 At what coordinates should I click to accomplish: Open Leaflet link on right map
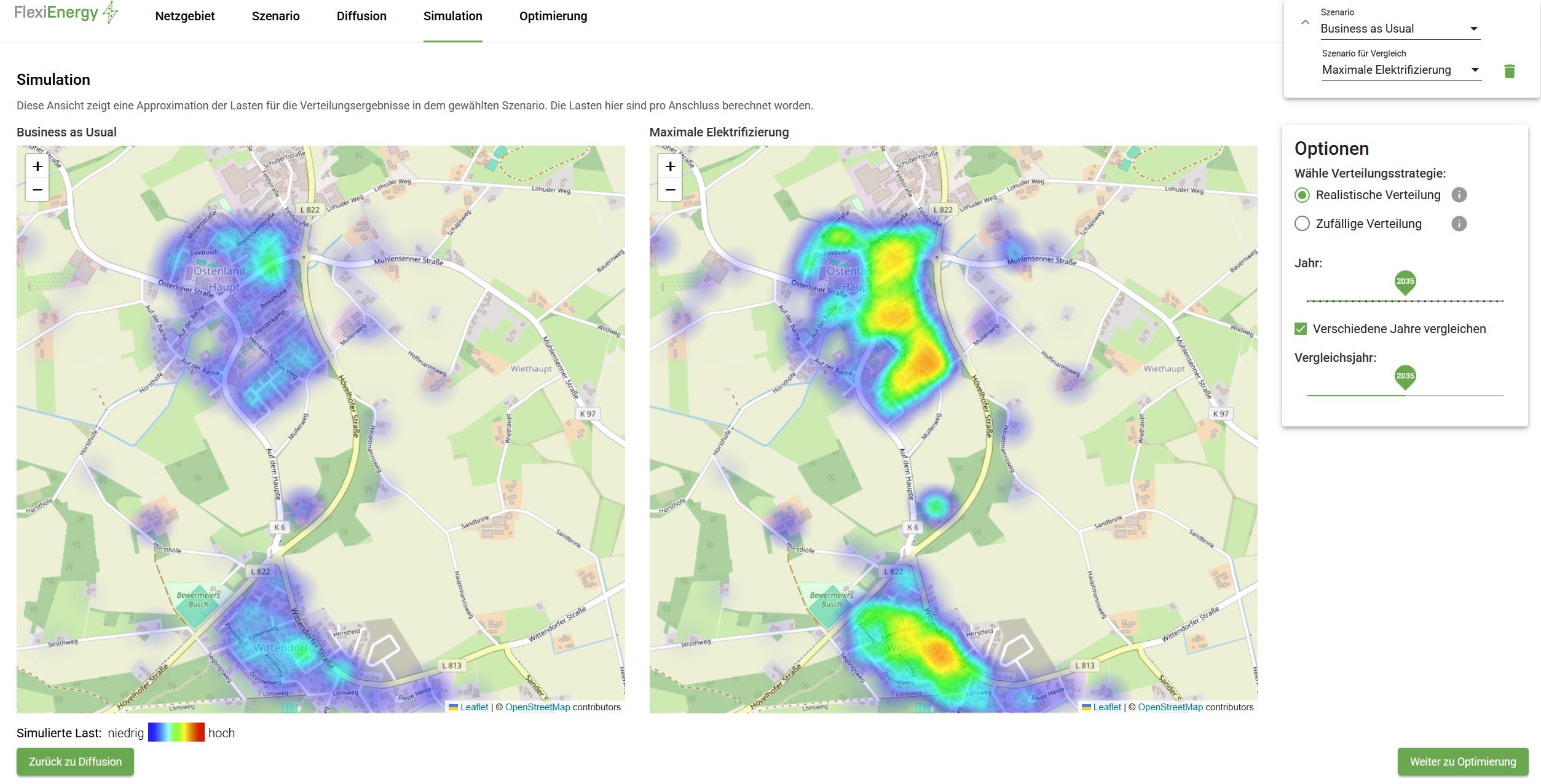point(1106,707)
